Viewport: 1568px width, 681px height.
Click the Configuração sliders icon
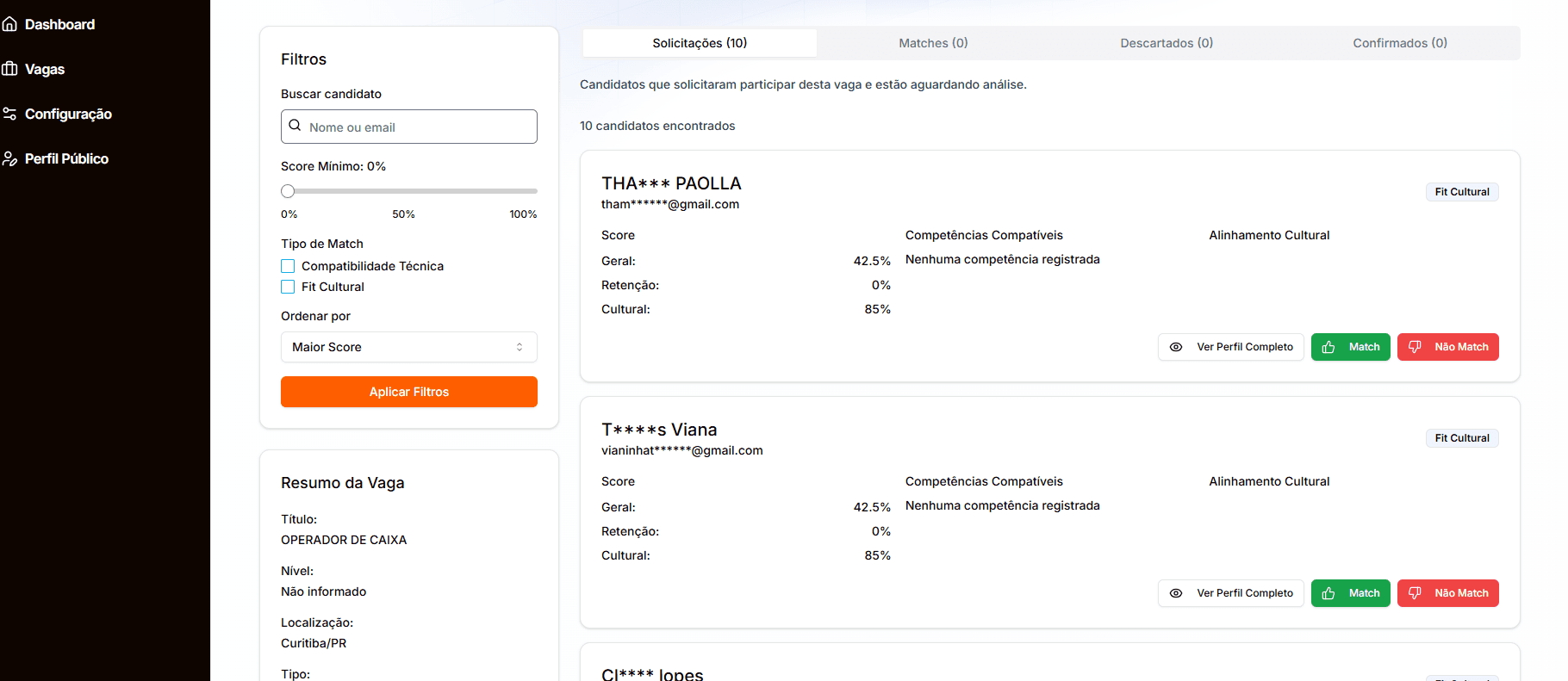tap(10, 114)
